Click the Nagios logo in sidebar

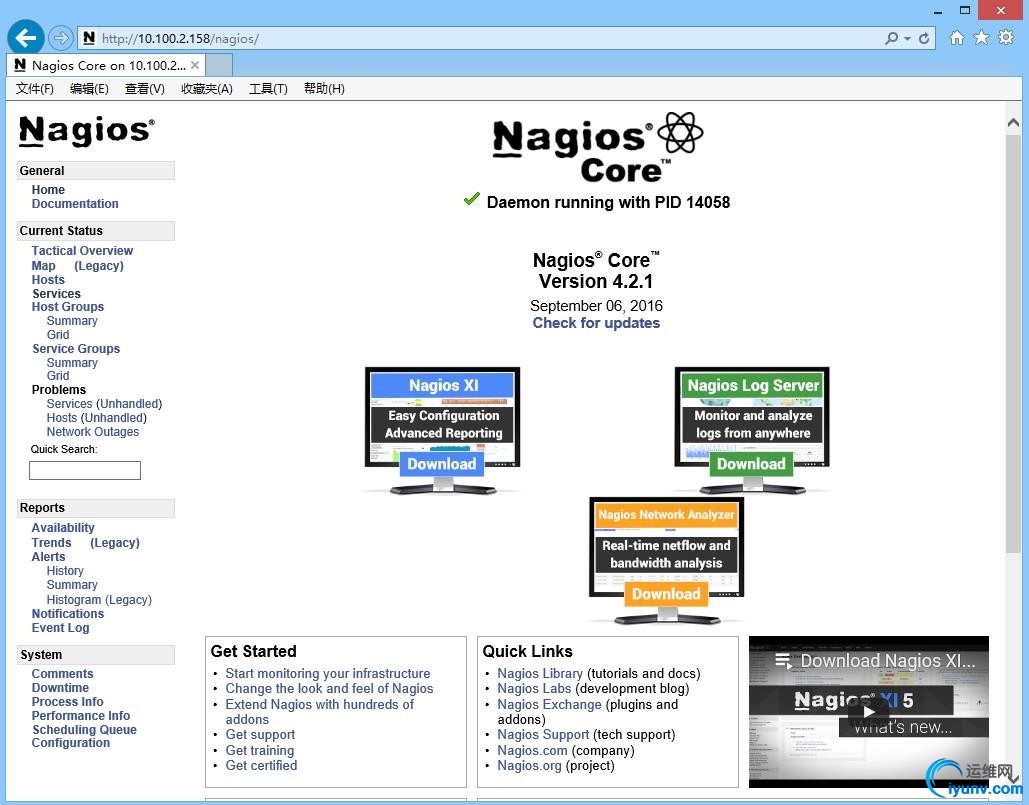(x=87, y=130)
